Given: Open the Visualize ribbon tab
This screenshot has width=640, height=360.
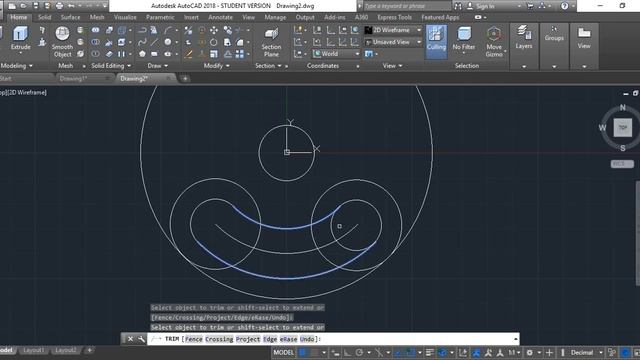Looking at the screenshot, I should point(125,17).
